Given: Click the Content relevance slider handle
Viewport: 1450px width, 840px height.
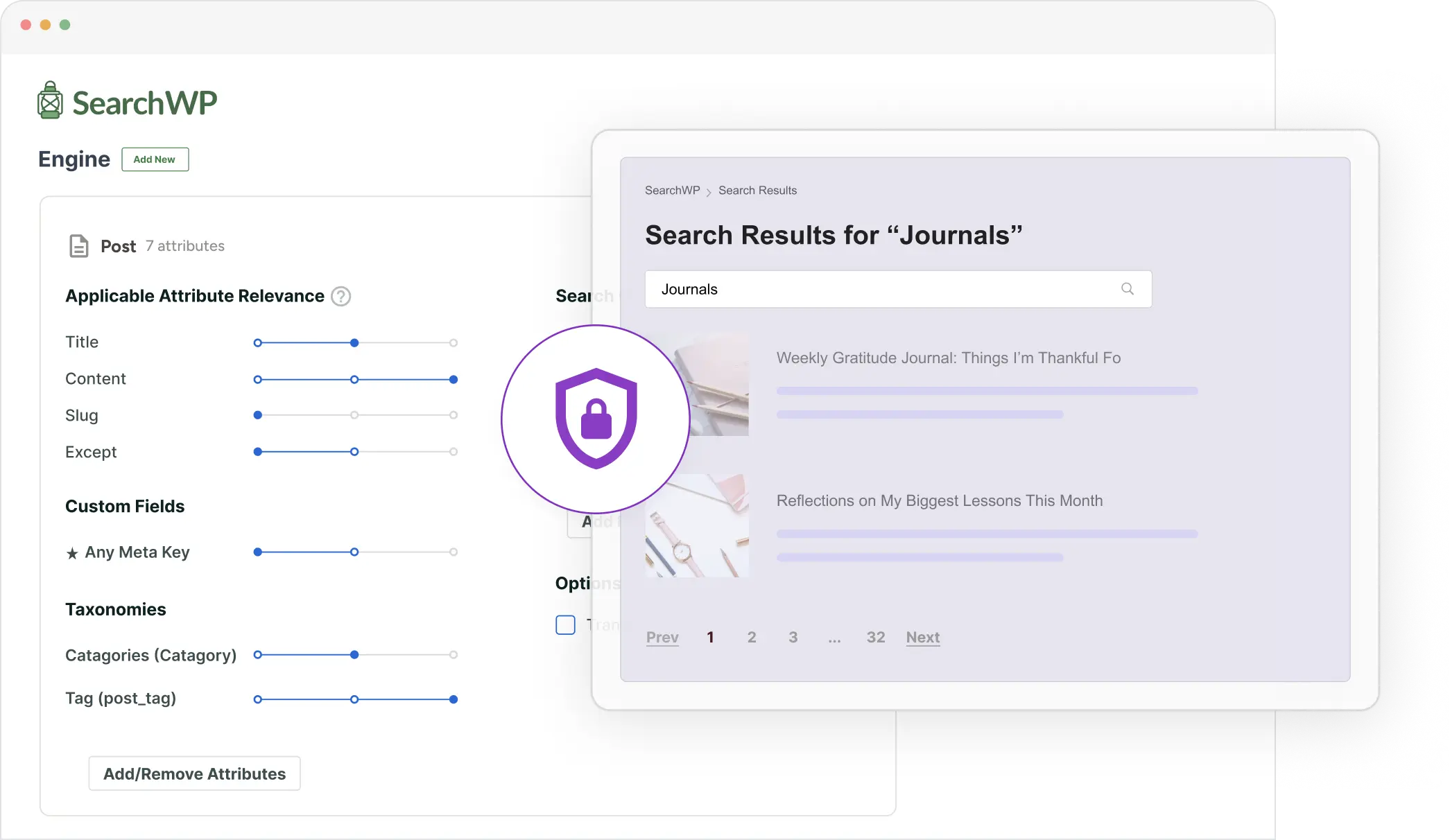Looking at the screenshot, I should pos(454,379).
